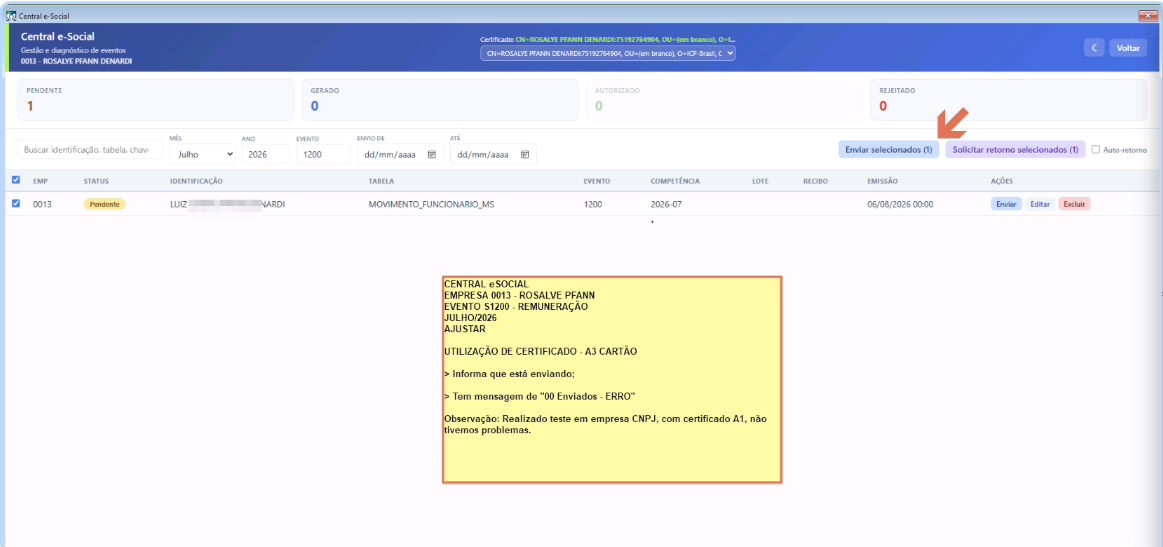Click Editar action in row 0013

point(1040,204)
